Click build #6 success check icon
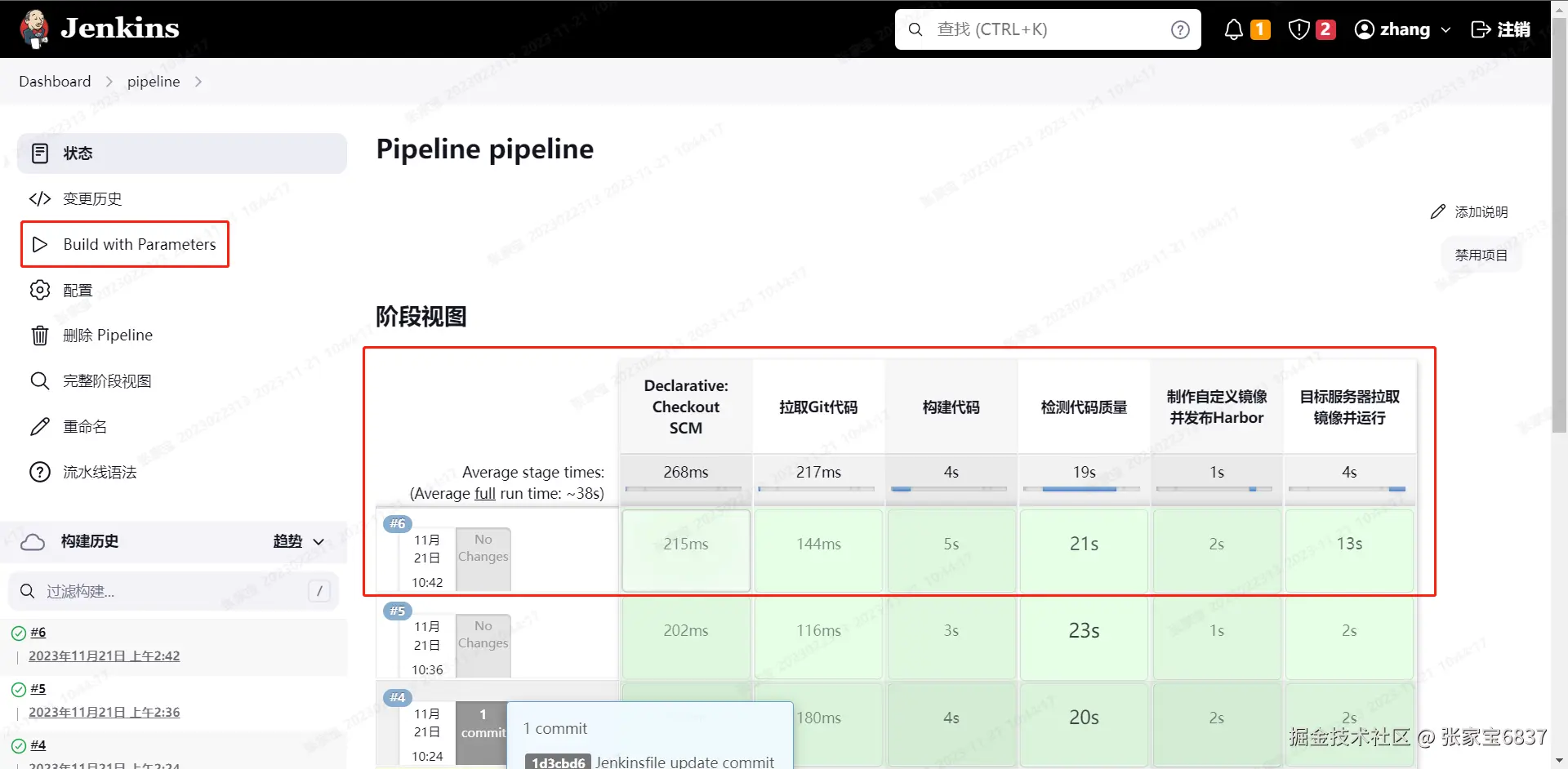 point(19,633)
